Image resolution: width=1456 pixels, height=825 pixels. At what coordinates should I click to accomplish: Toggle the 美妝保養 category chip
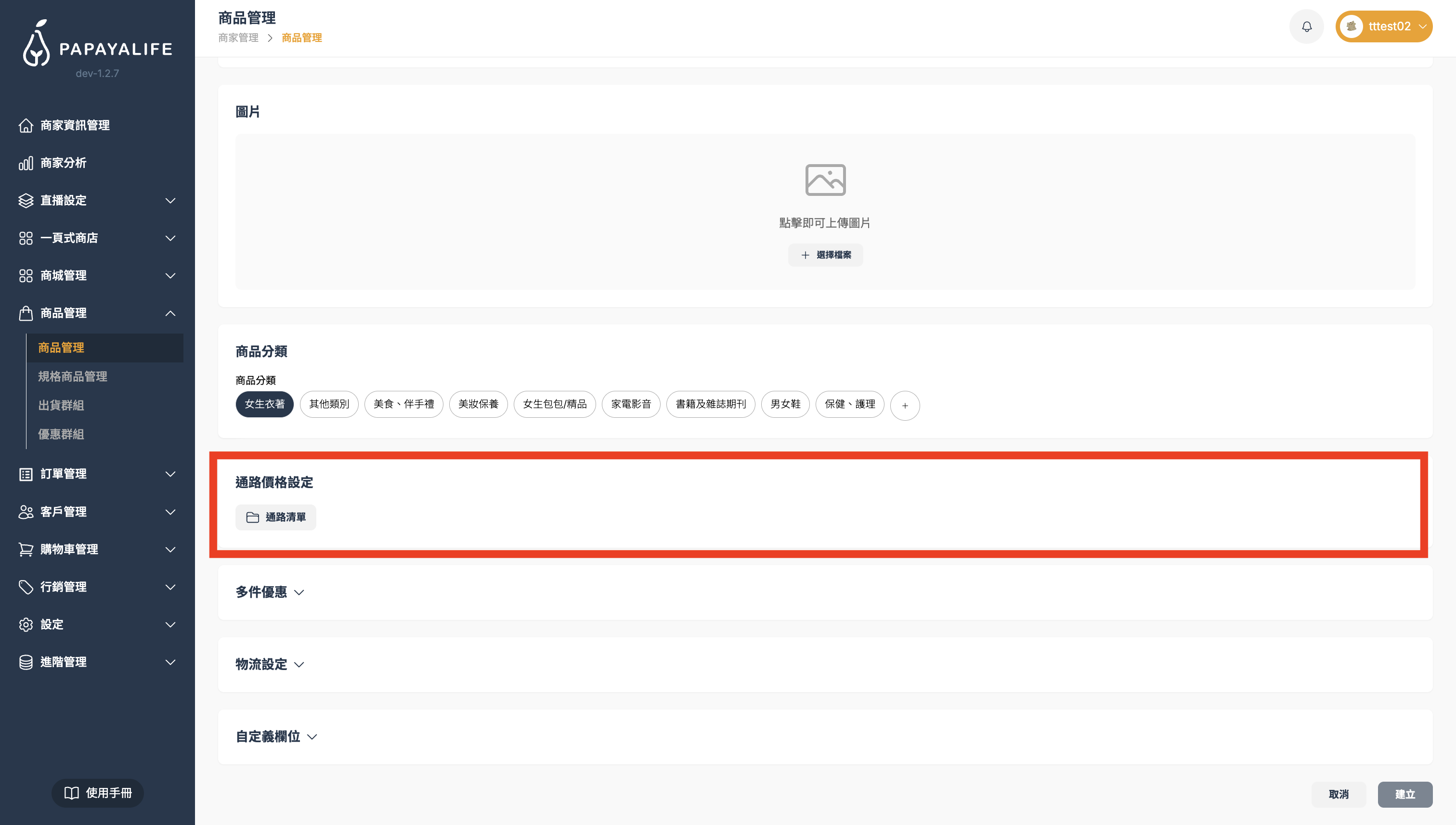pyautogui.click(x=478, y=404)
